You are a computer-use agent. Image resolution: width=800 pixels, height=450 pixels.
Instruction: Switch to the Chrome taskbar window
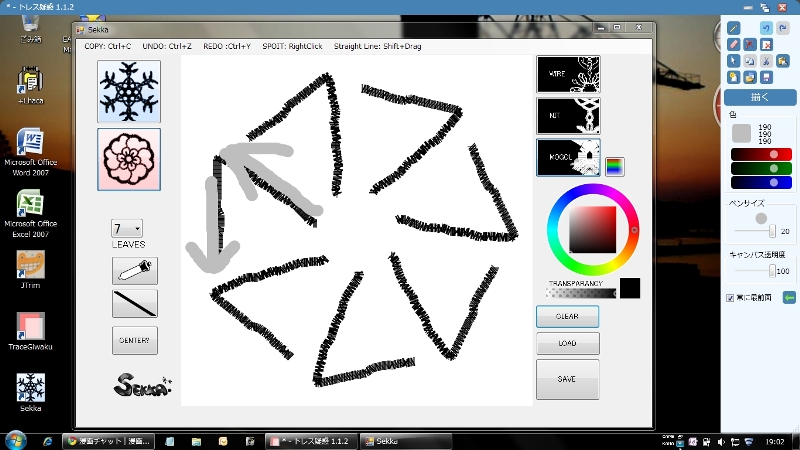(108, 441)
